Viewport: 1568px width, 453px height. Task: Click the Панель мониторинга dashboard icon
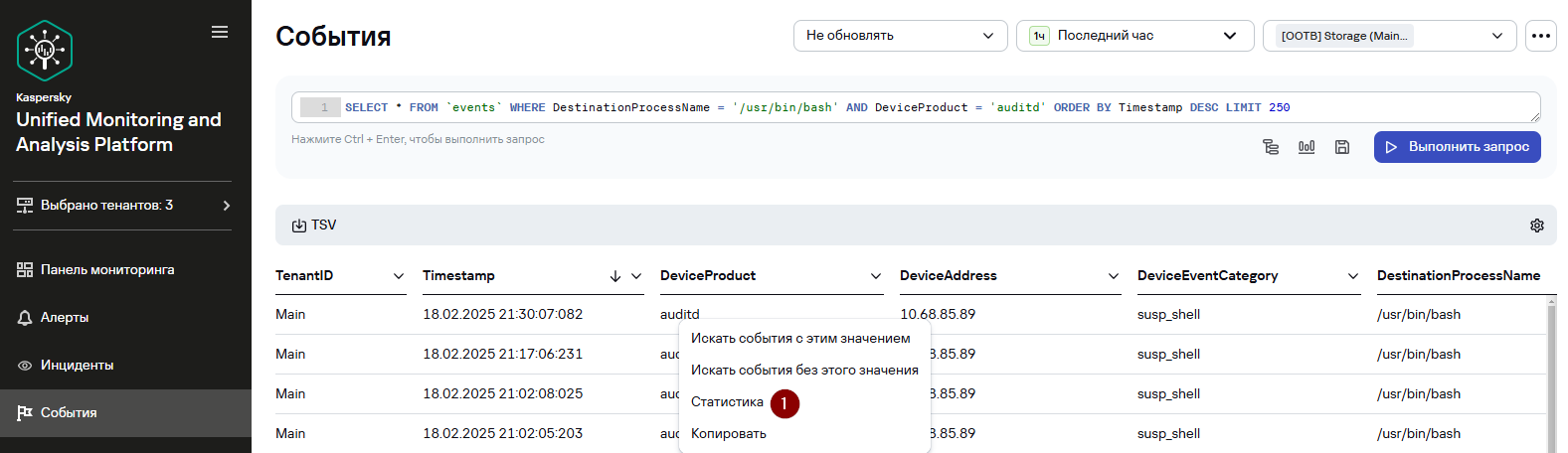click(25, 269)
